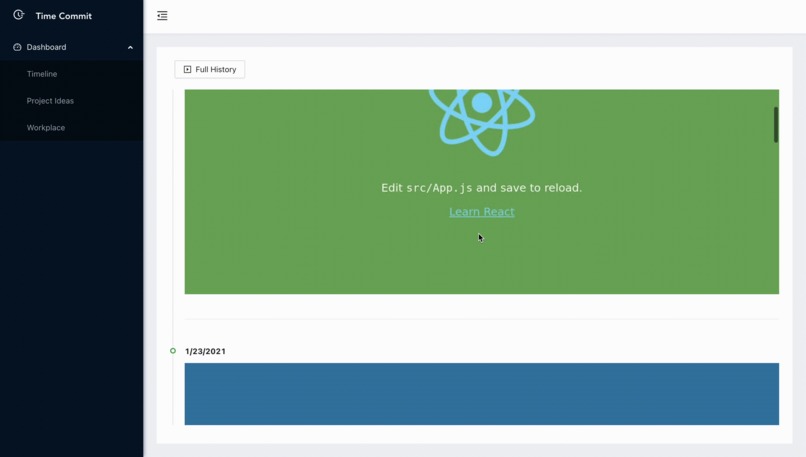Viewport: 806px width, 457px height.
Task: Click the preview's vertical scrollbar thumb
Action: pyautogui.click(x=776, y=125)
